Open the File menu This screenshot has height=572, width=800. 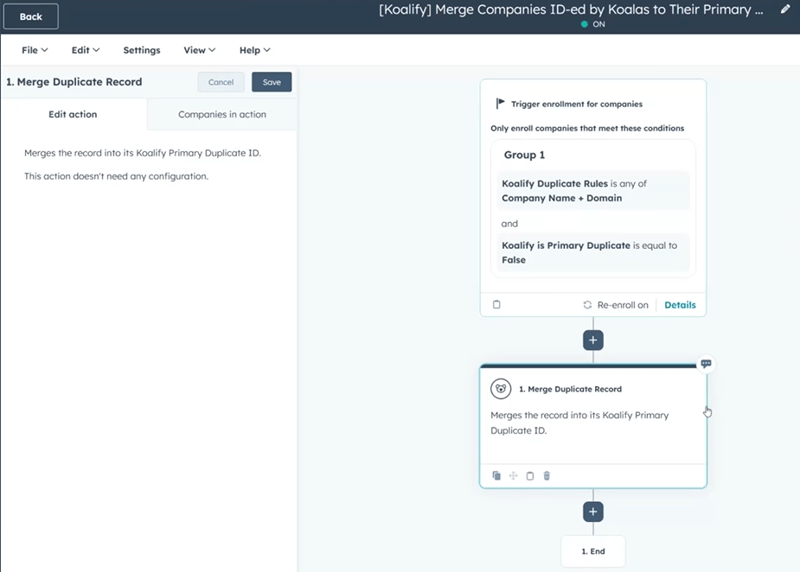tap(35, 50)
